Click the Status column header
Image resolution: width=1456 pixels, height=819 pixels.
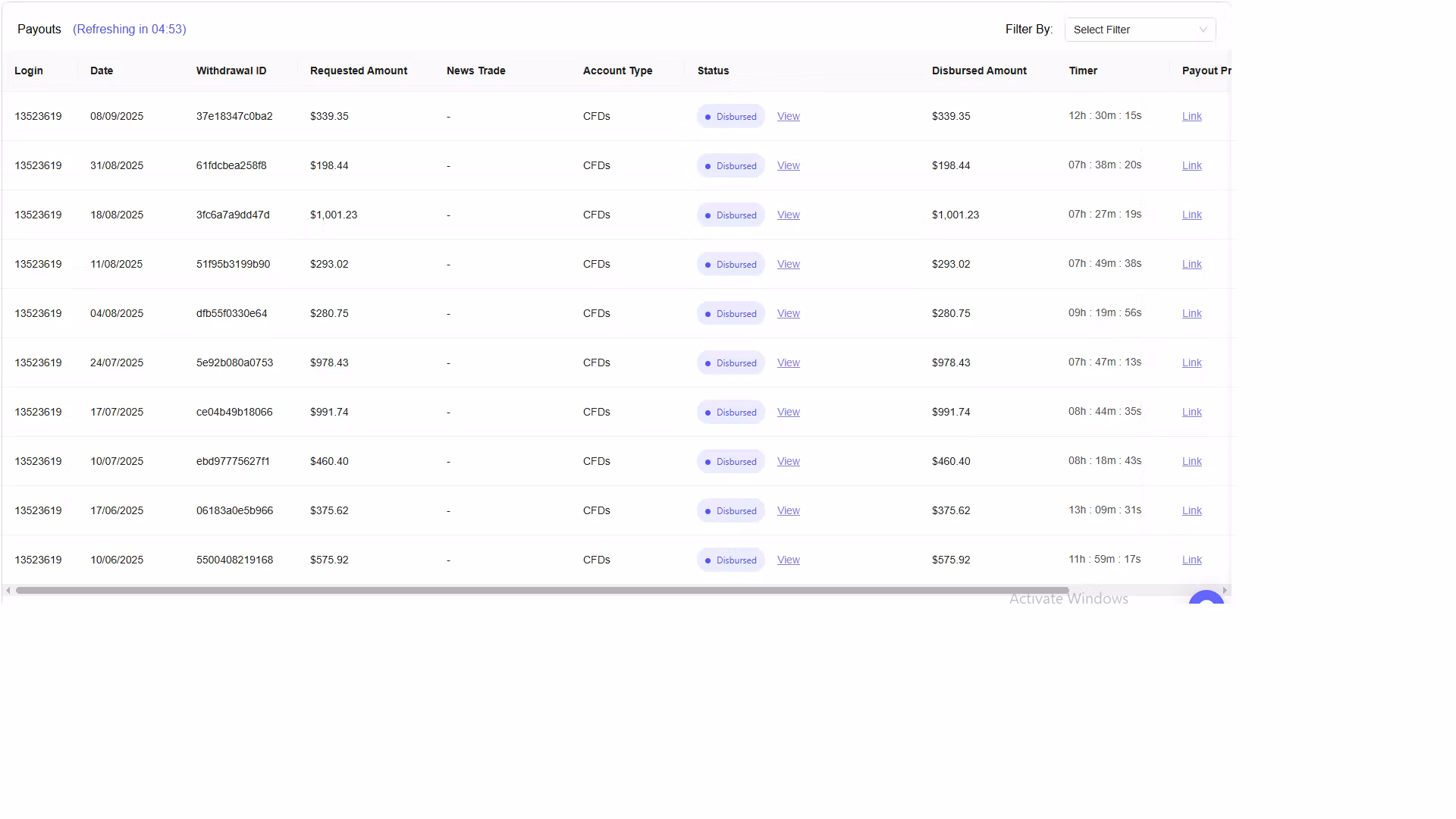coord(713,71)
